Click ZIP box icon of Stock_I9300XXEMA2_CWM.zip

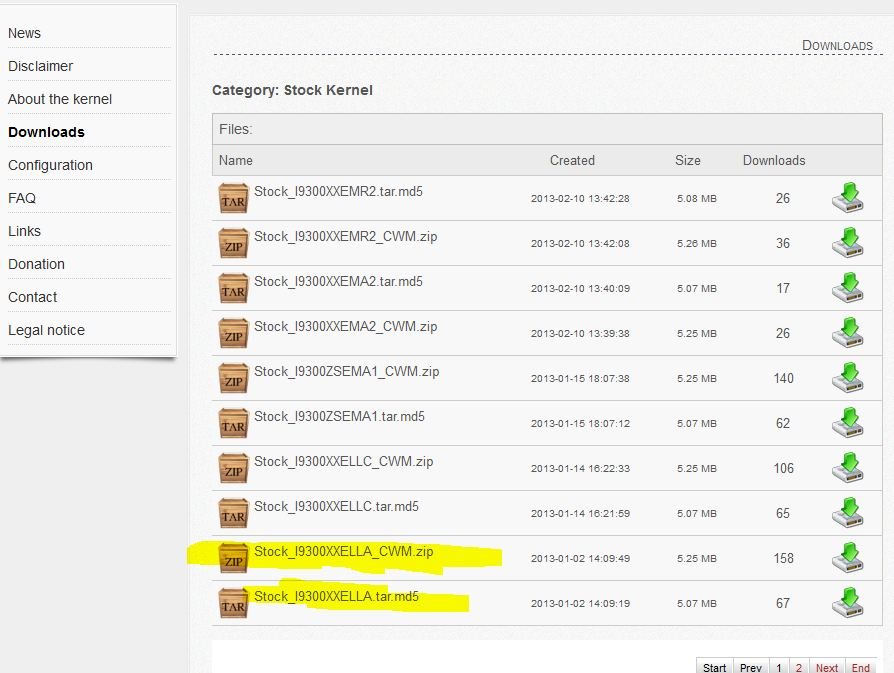coord(234,333)
